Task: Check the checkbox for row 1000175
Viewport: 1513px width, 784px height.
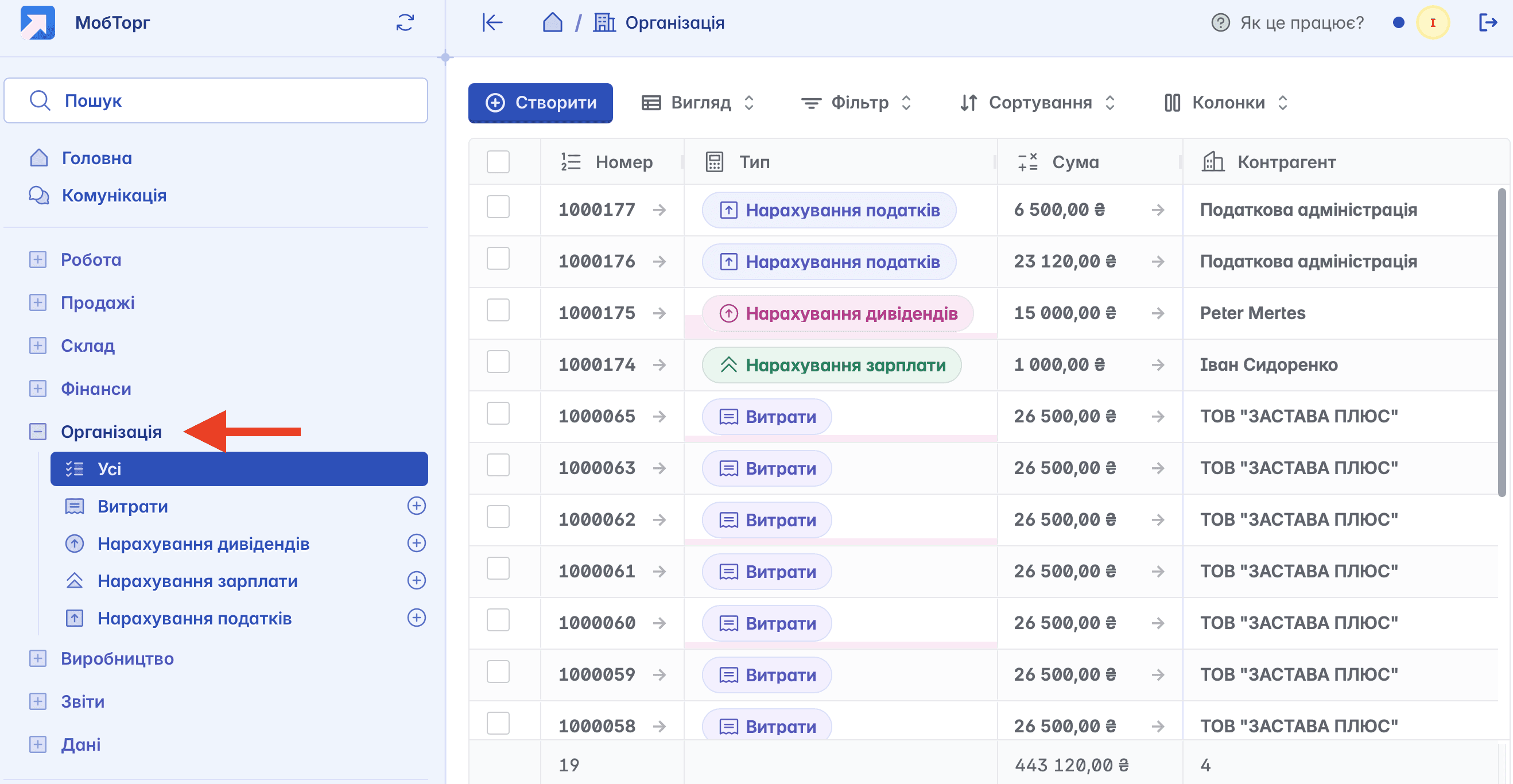Action: (x=498, y=310)
